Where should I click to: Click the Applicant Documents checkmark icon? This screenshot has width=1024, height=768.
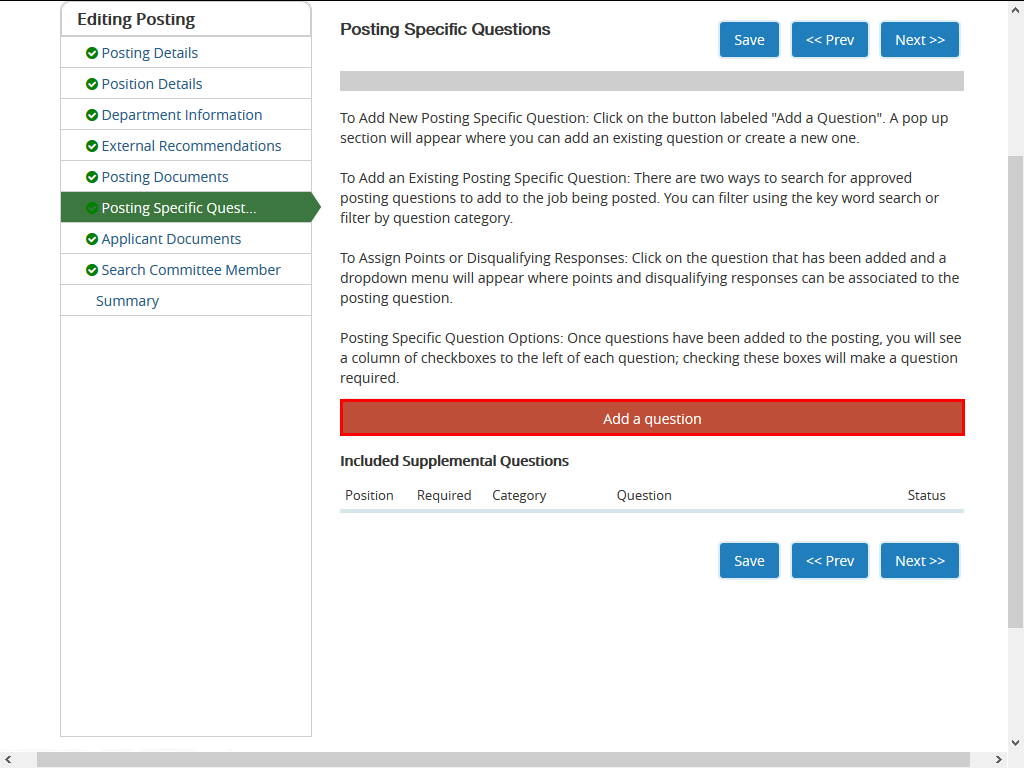(x=92, y=239)
